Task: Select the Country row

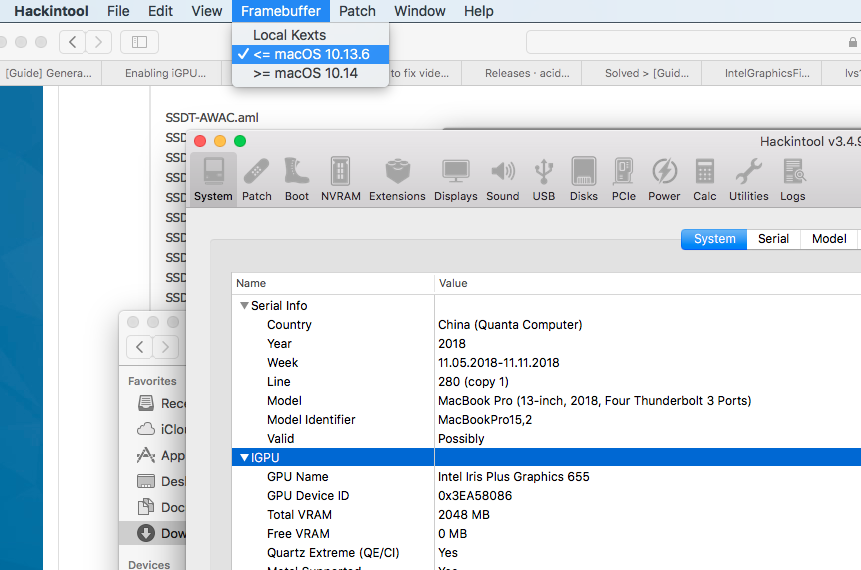Action: point(546,325)
